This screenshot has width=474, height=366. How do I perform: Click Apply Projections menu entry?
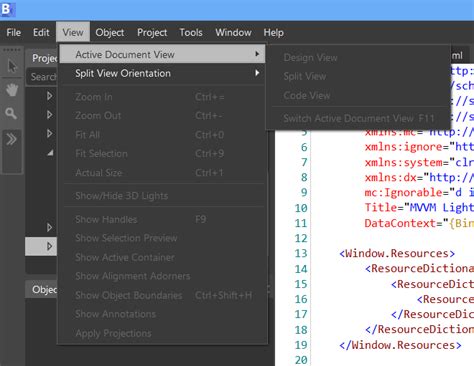click(162, 333)
